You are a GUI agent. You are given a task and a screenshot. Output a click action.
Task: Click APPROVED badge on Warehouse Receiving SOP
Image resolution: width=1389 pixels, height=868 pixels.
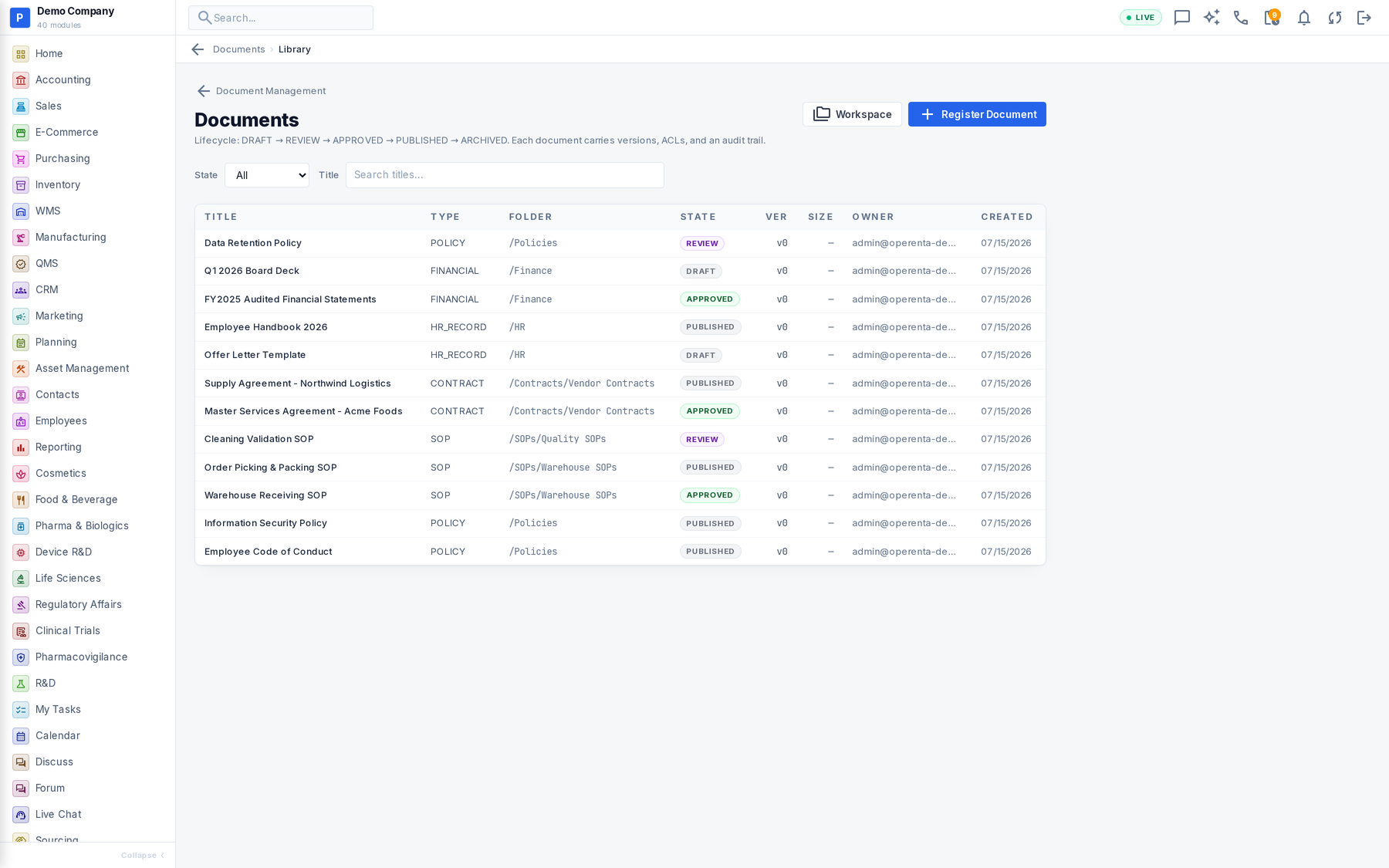click(x=709, y=495)
